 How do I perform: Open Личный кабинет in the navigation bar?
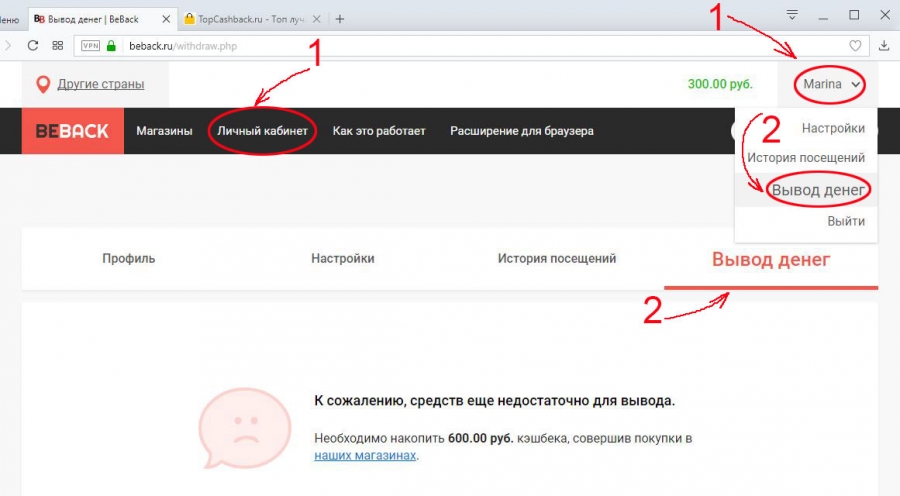pos(262,131)
